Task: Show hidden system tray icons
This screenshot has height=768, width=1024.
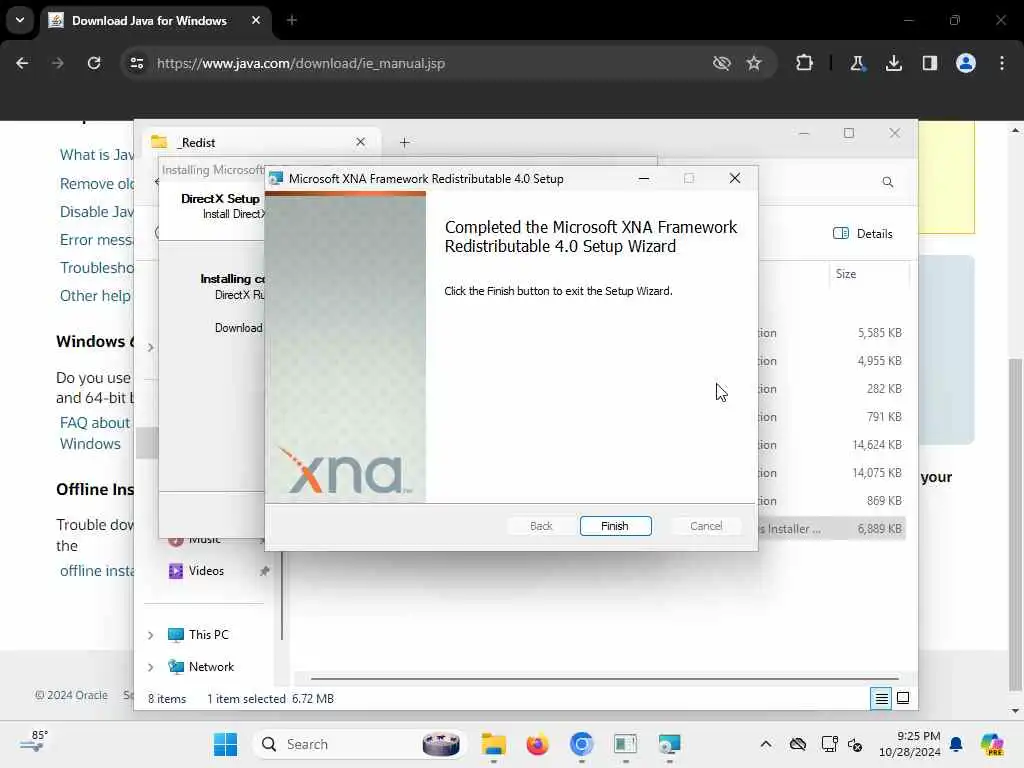Action: pos(766,744)
